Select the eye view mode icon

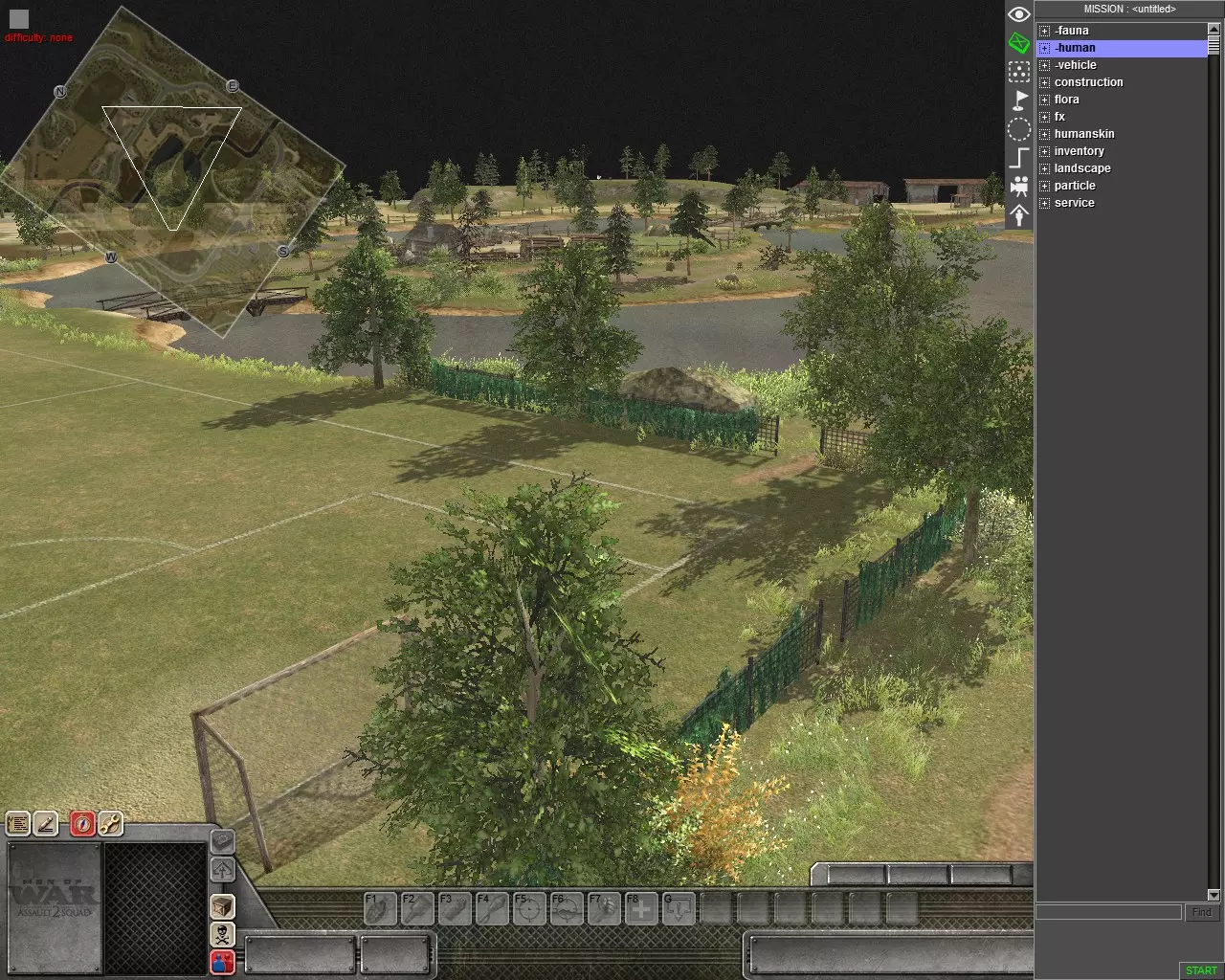(1019, 14)
